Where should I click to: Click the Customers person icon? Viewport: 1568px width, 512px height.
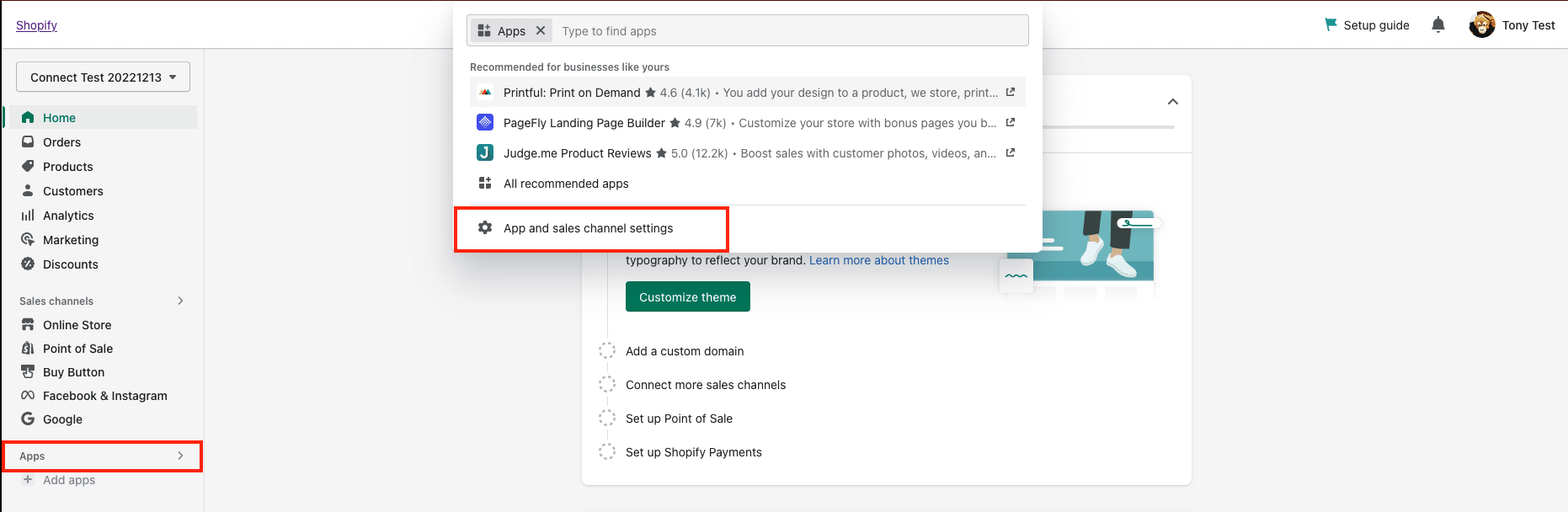[x=28, y=191]
